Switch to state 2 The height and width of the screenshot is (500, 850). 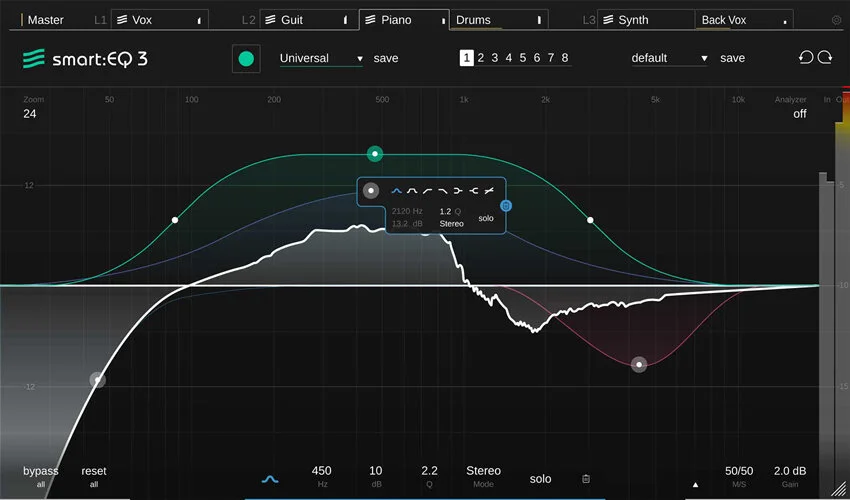click(x=481, y=57)
